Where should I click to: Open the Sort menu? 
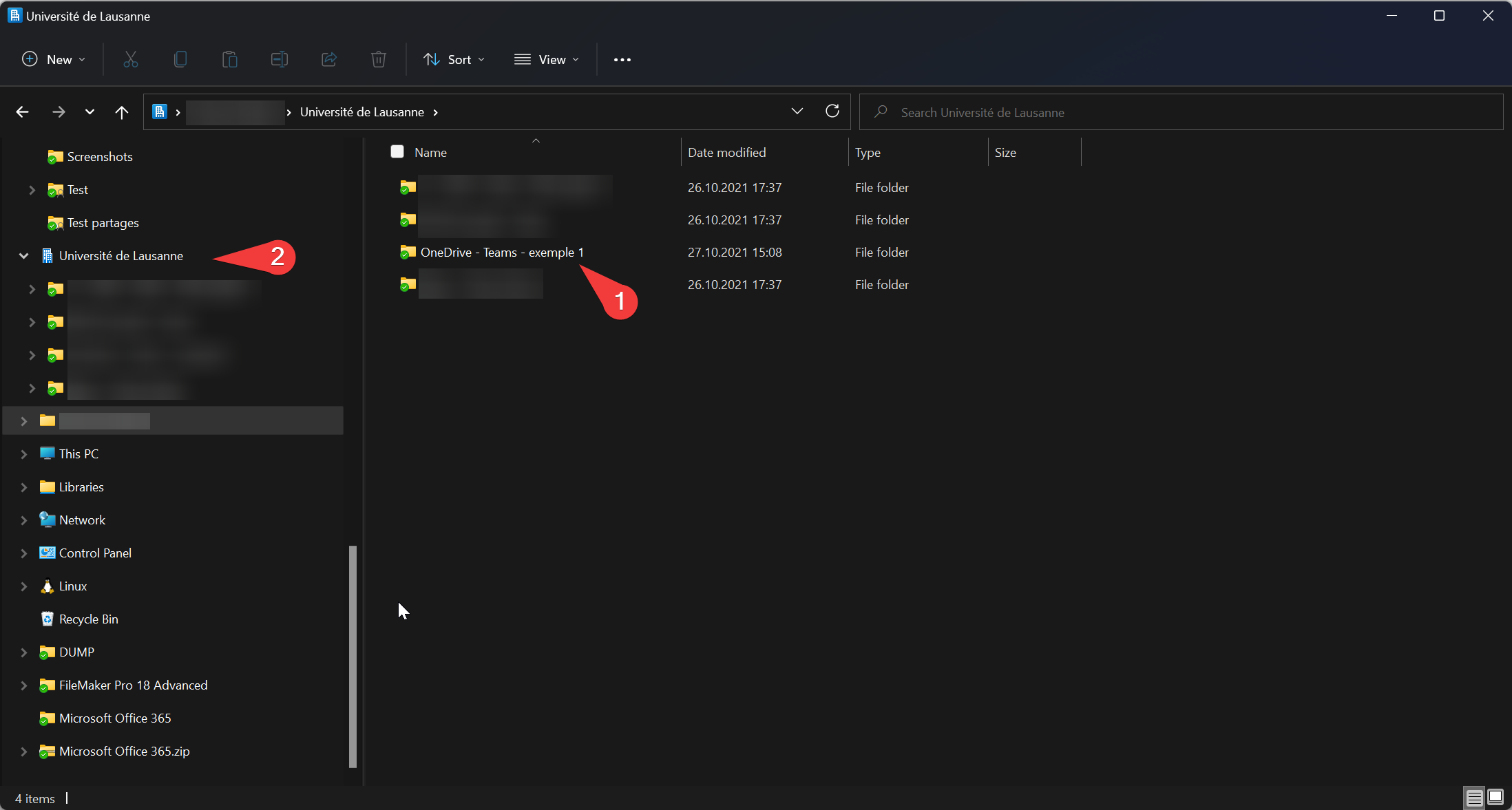454,60
